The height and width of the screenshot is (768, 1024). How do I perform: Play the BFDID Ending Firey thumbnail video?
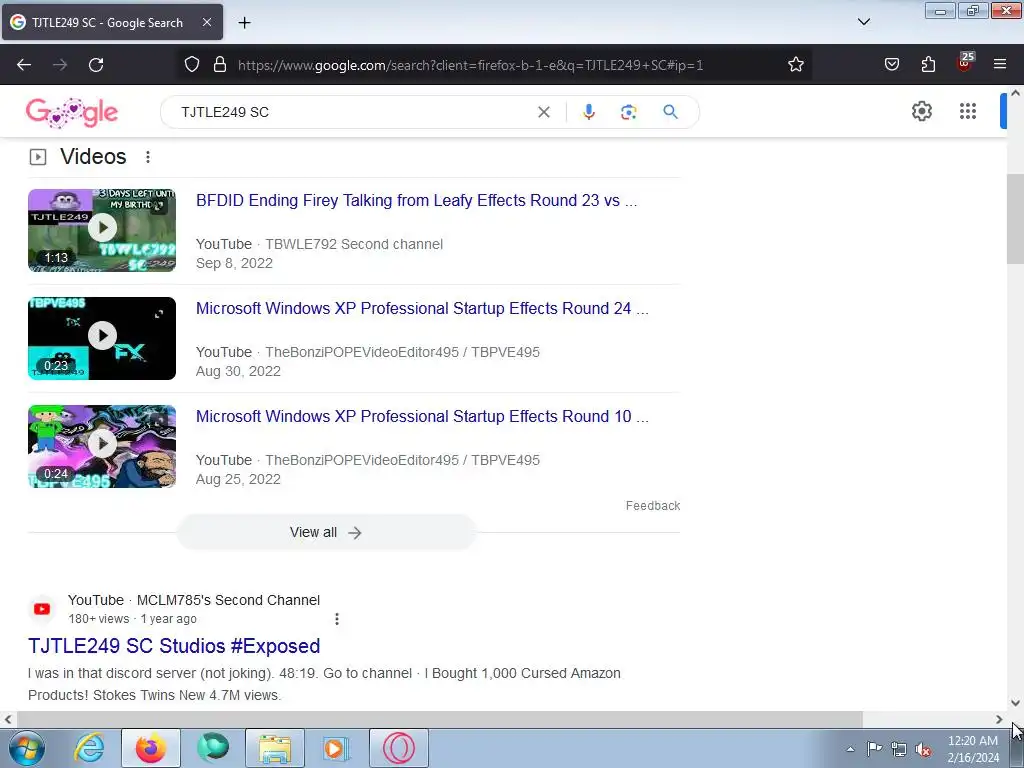pos(102,230)
